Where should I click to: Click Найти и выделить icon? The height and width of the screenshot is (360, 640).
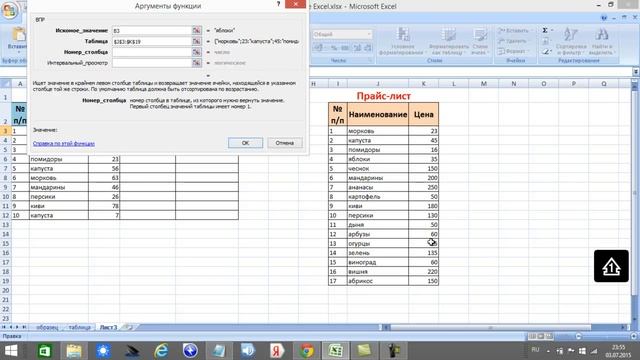pyautogui.click(x=601, y=41)
